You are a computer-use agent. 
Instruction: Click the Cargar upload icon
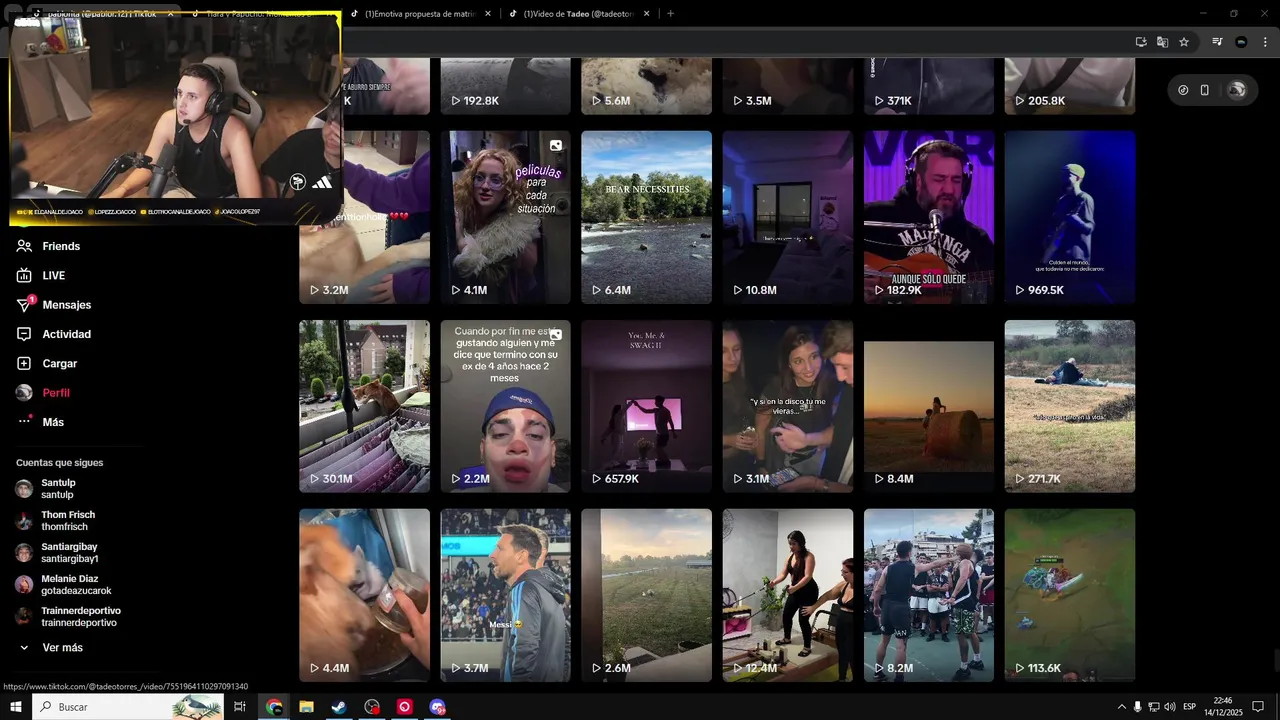24,363
